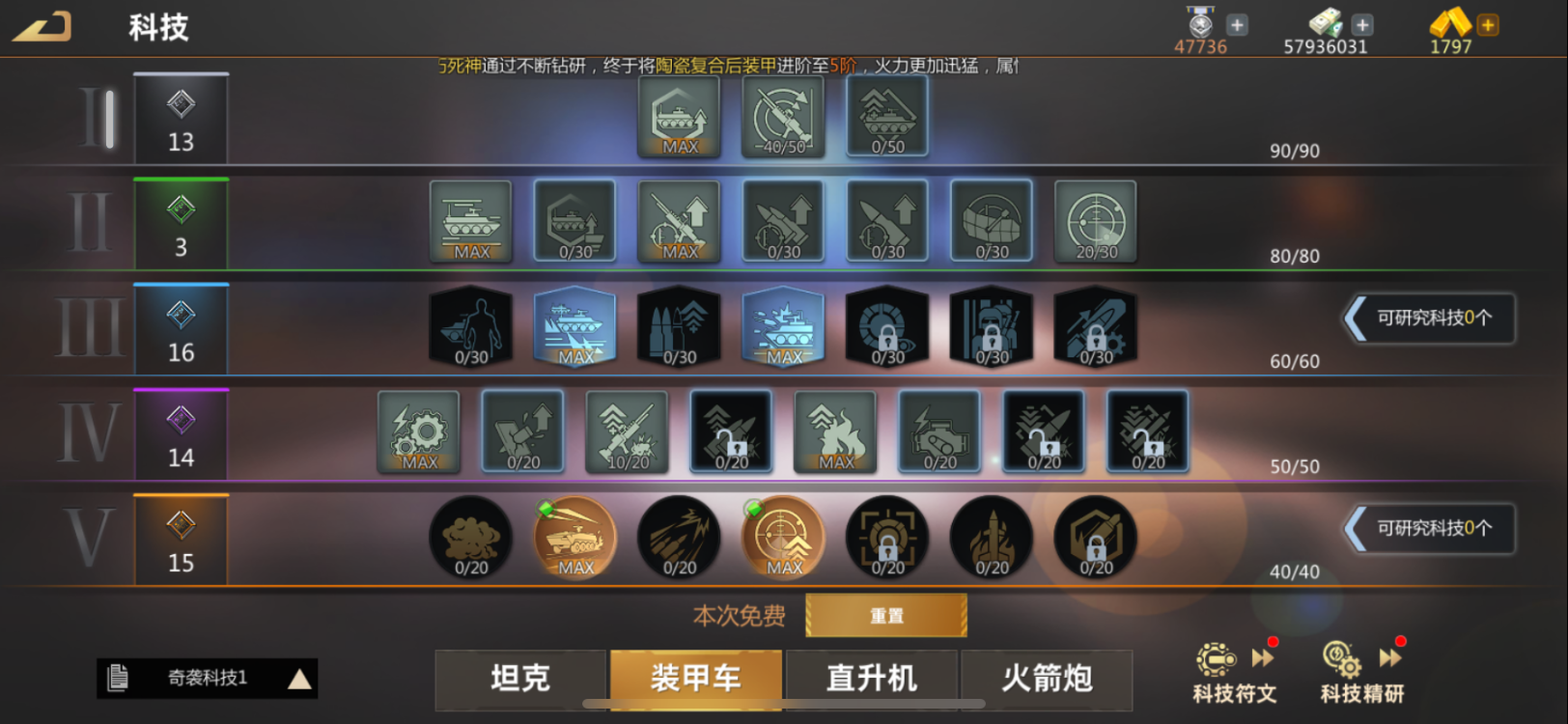1568x724 pixels.
Task: Select the tier III soldier tech at 0/30
Action: [471, 327]
